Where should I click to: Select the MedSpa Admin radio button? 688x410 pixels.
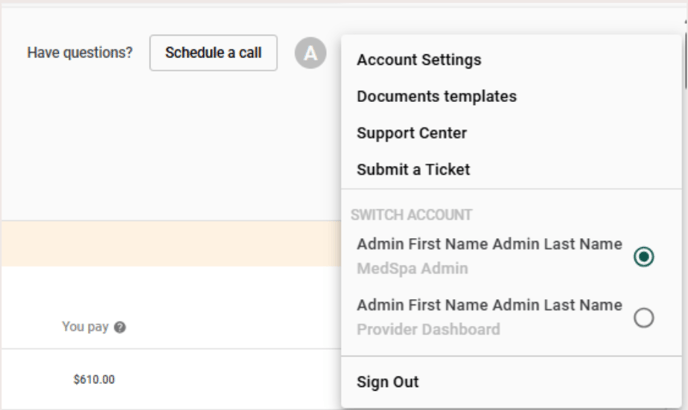click(644, 257)
